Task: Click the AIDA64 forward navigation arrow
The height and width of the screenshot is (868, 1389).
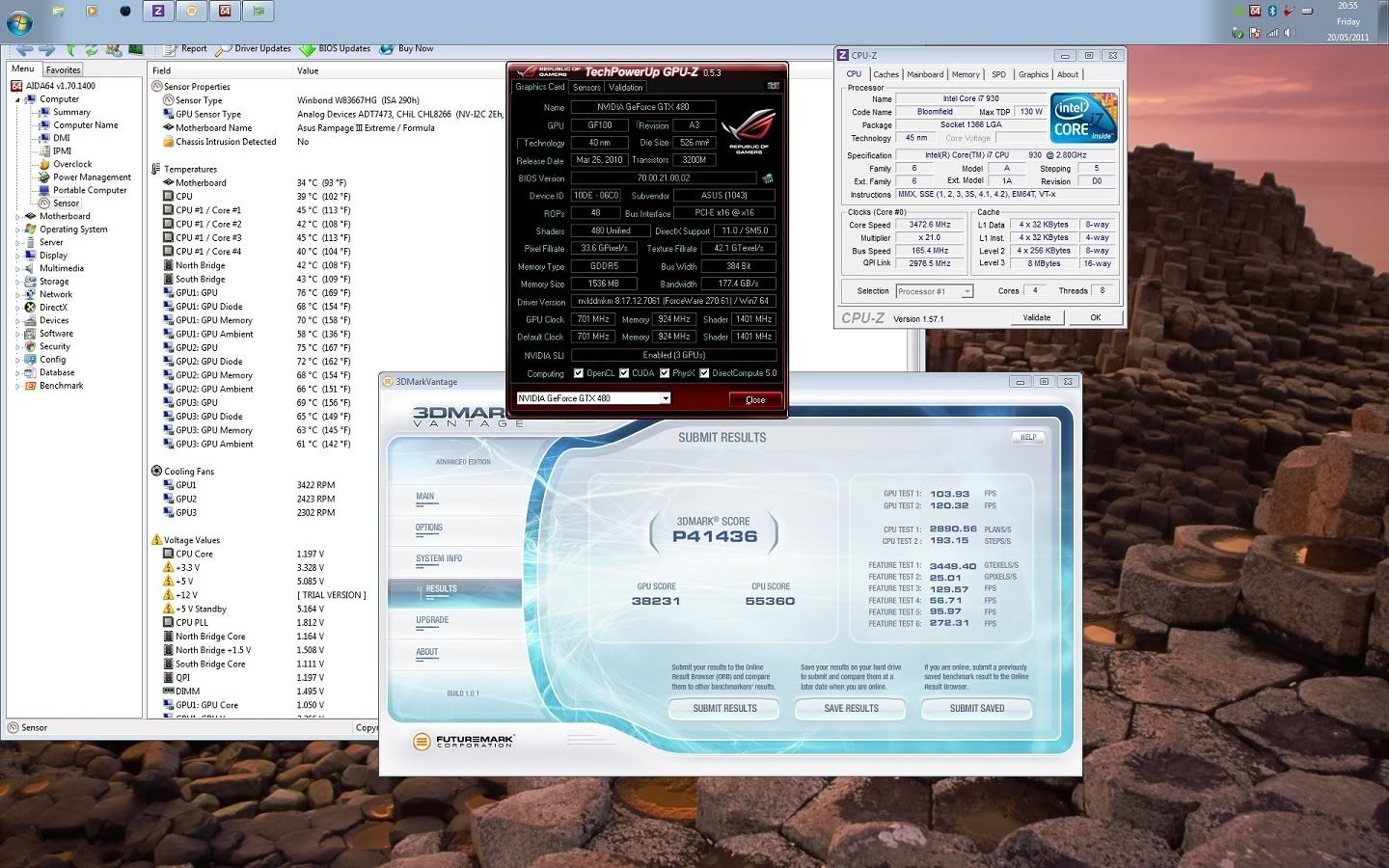Action: [47, 49]
